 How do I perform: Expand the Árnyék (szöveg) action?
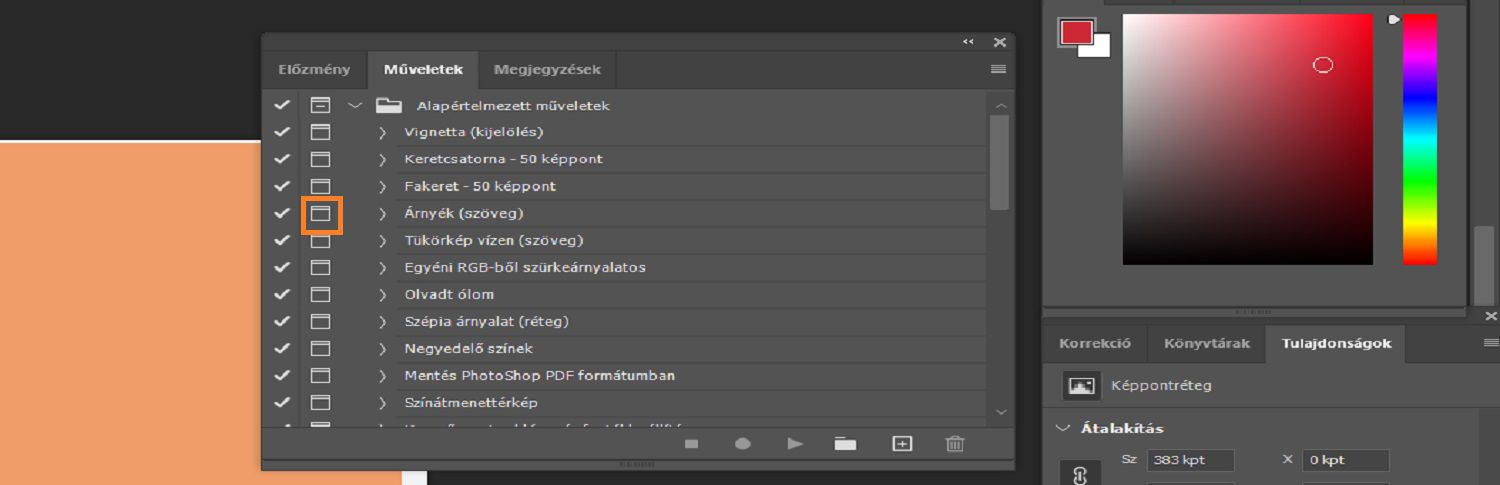point(382,213)
